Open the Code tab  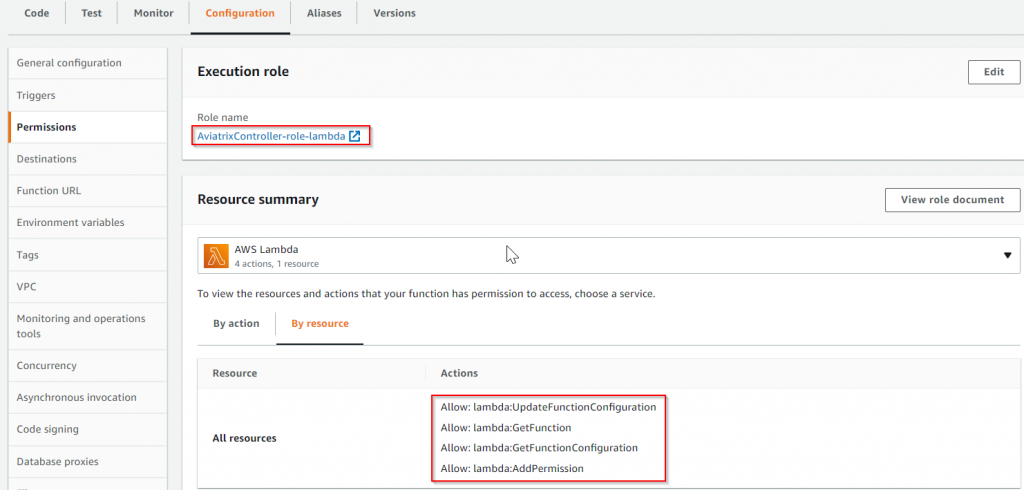click(x=37, y=13)
